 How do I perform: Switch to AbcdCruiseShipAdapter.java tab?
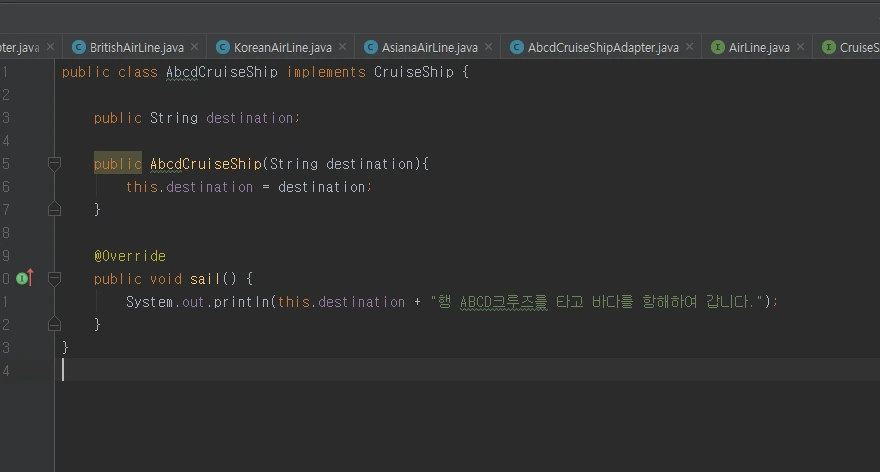[603, 48]
